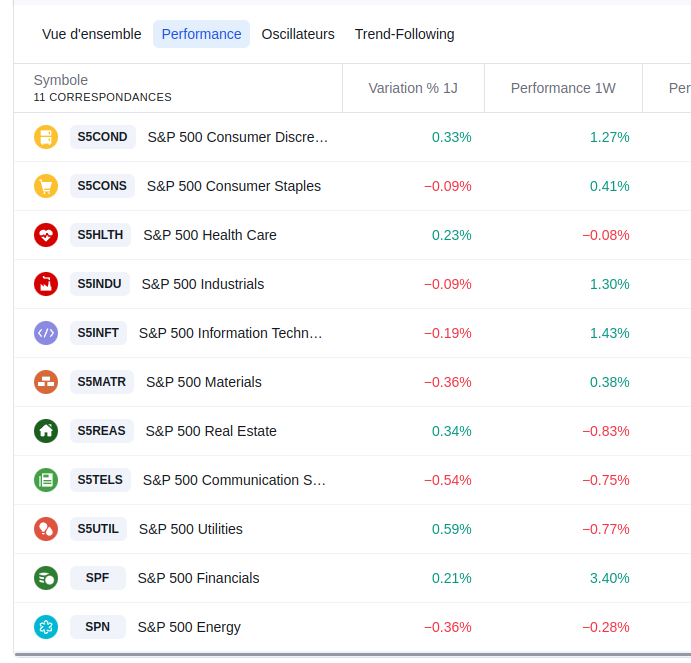691x663 pixels.
Task: Sort by Variation % 1J column
Action: pos(413,88)
